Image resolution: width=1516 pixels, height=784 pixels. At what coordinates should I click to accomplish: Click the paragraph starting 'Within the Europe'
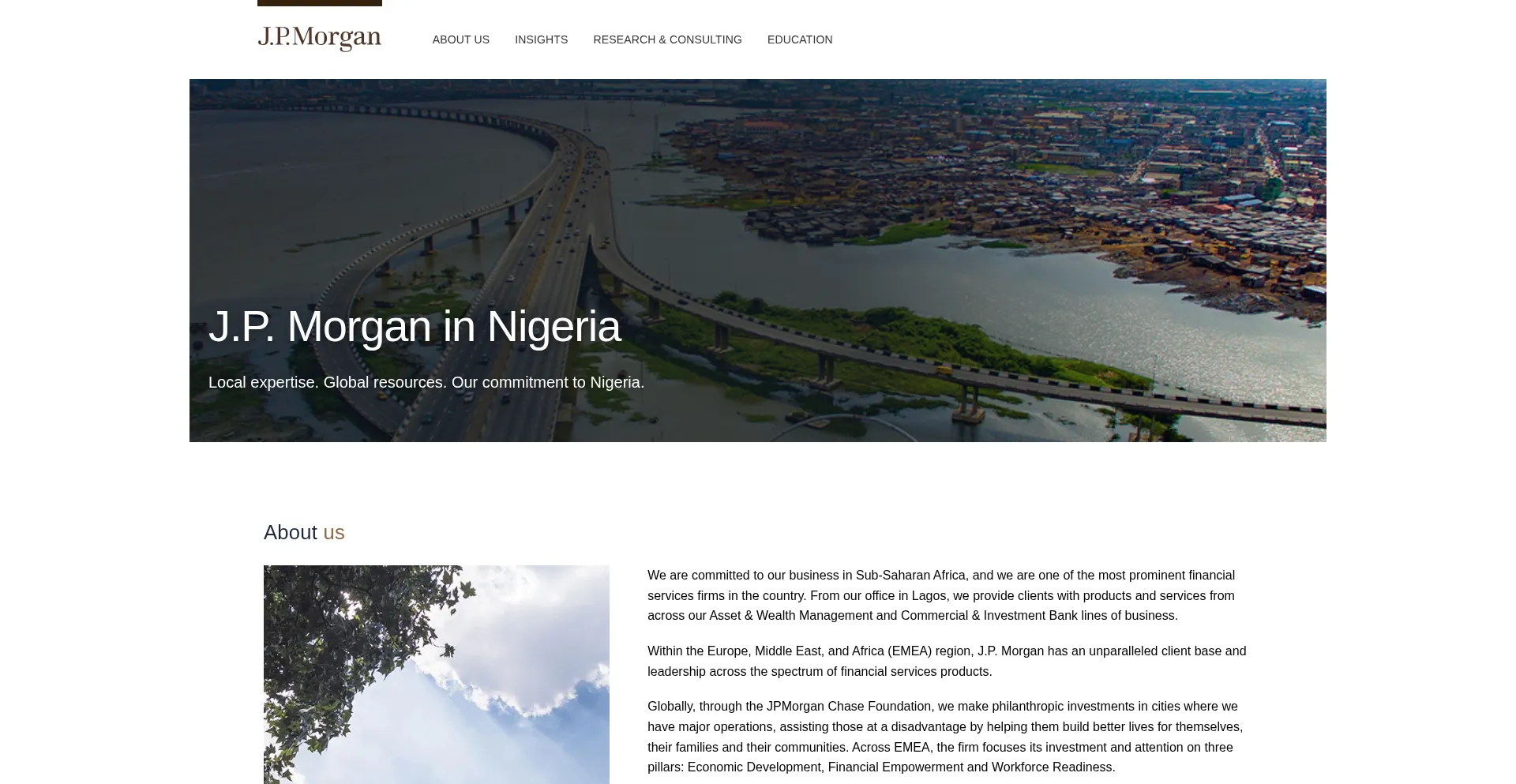[947, 661]
